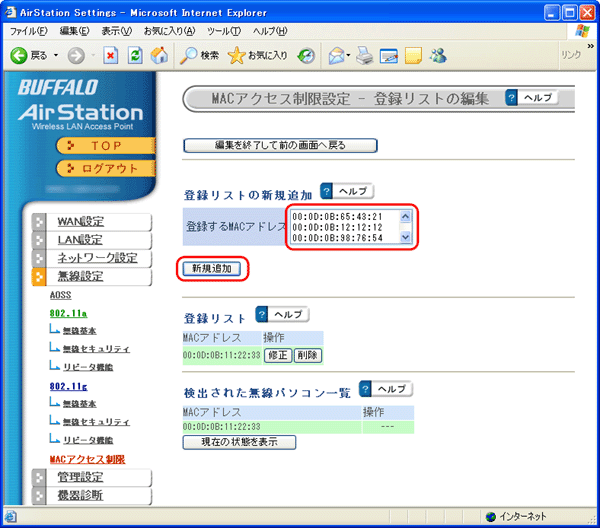The image size is (600, 528).
Task: Click the Mail envelope toolbar icon
Action: click(x=338, y=55)
